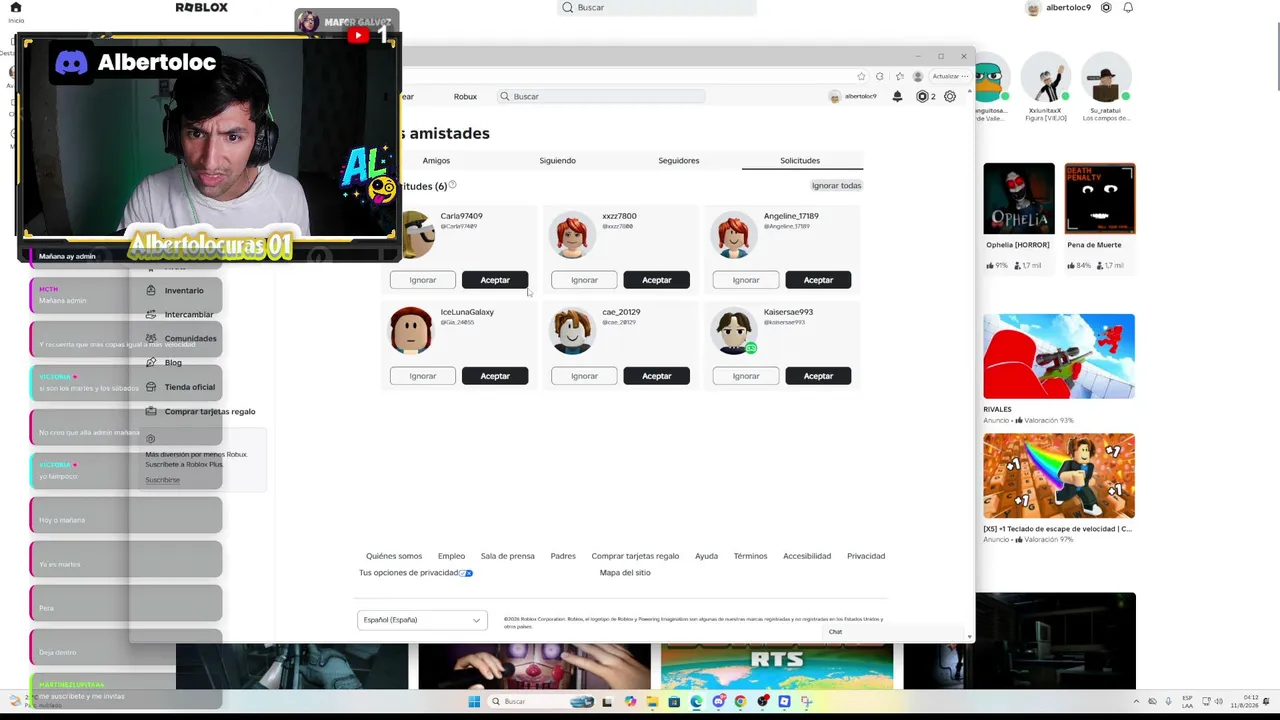This screenshot has width=1280, height=720.
Task: Open the Chat tab in the front window corner
Action: (x=835, y=632)
